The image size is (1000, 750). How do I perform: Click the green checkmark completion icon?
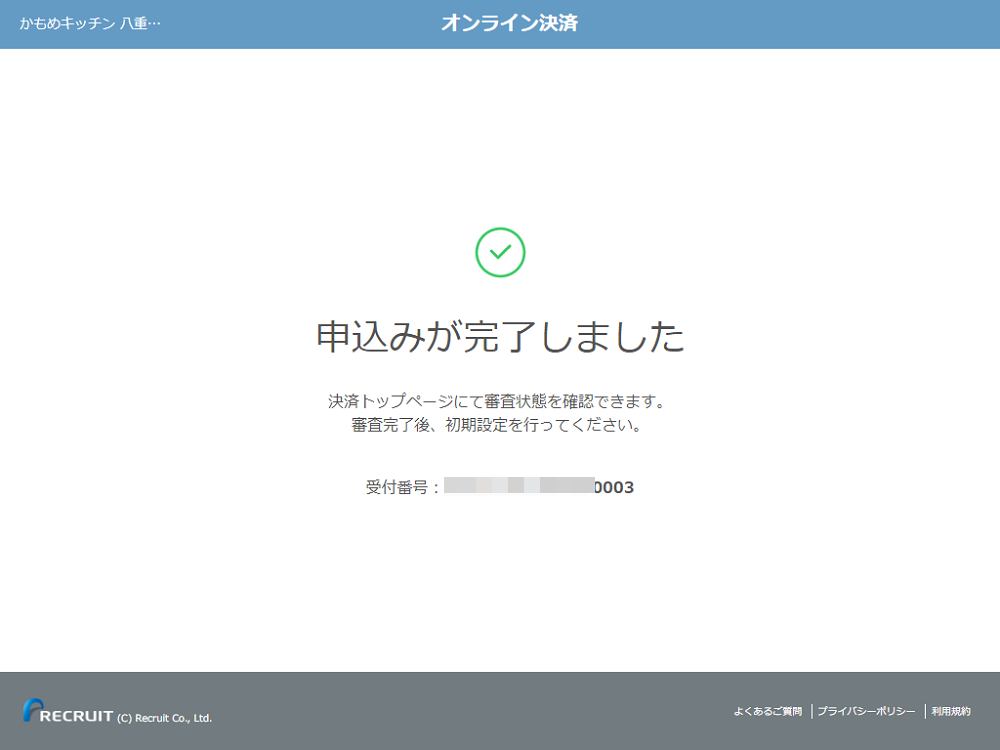(x=500, y=252)
